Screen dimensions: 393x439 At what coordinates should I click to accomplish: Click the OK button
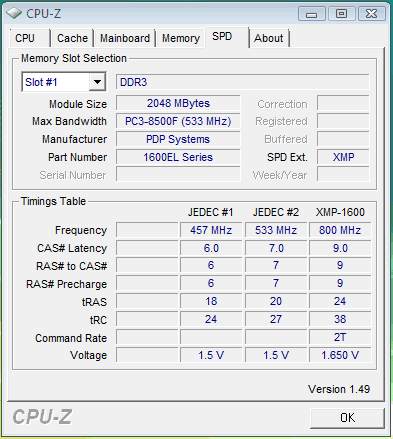[x=347, y=418]
